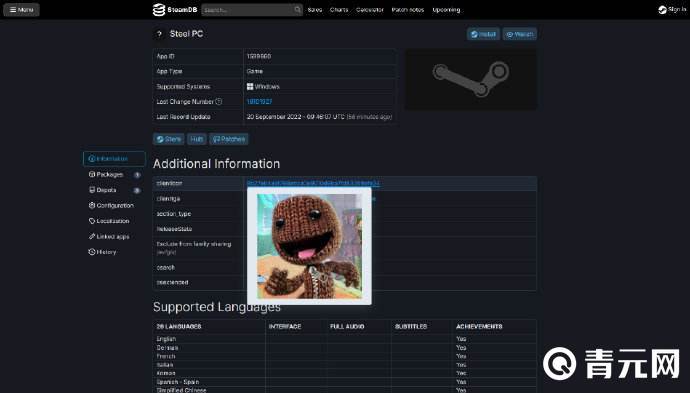Click the App Type value Game
The image size is (690, 393).
tap(255, 71)
